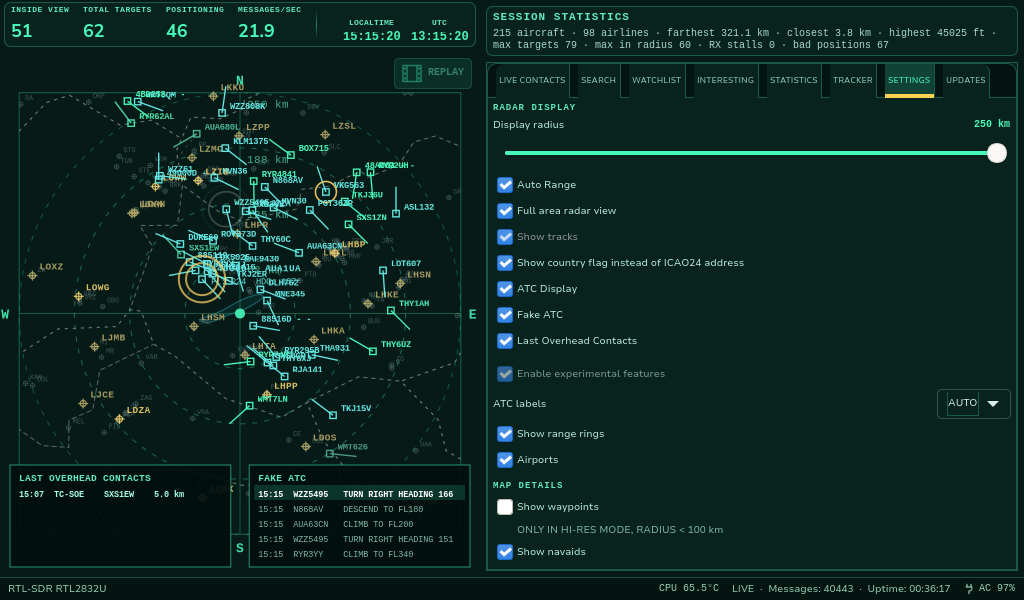Switch to the Live Contacts tab
Screen dimensions: 1024x600
532,80
